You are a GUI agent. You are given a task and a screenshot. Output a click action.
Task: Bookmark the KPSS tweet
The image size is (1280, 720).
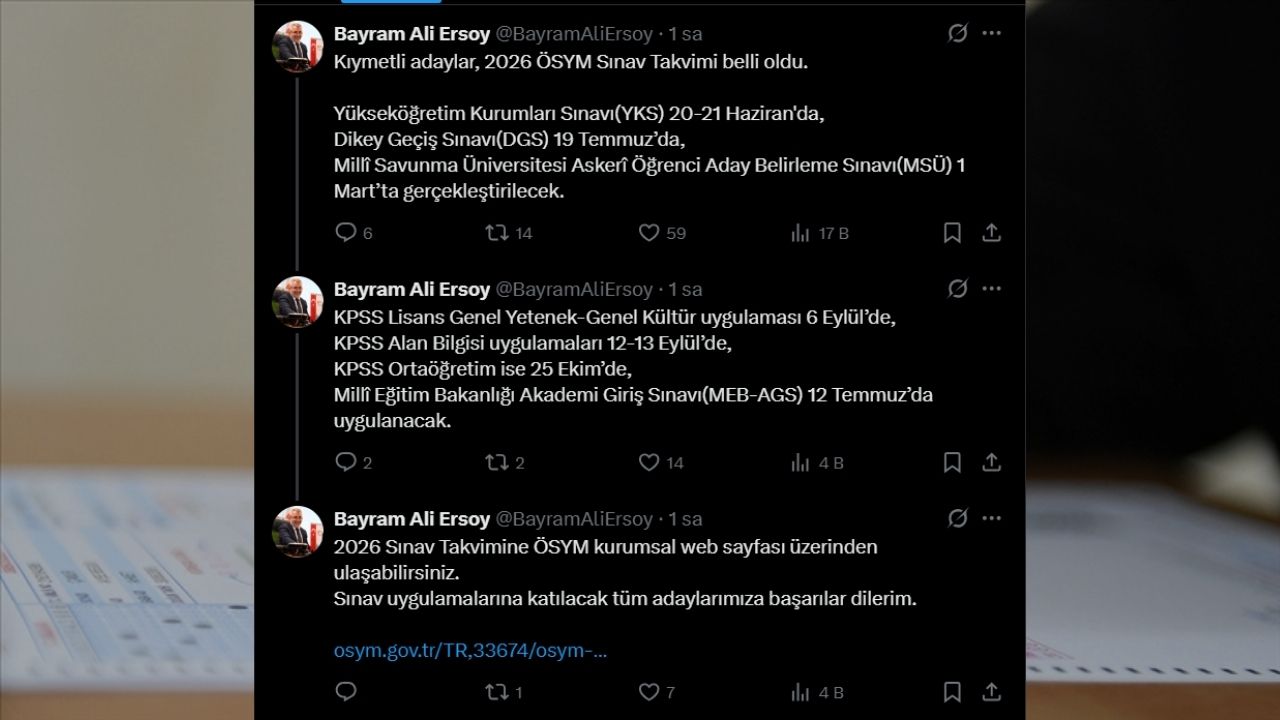pos(952,462)
